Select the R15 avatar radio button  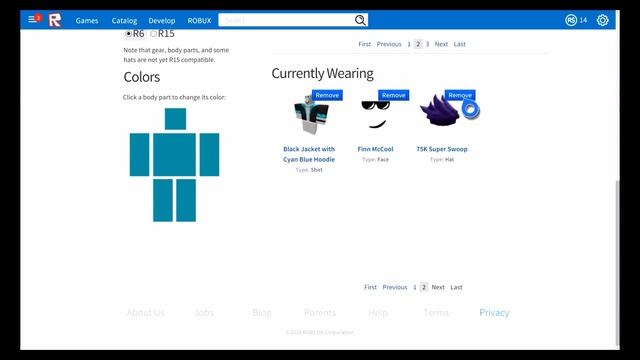point(153,34)
